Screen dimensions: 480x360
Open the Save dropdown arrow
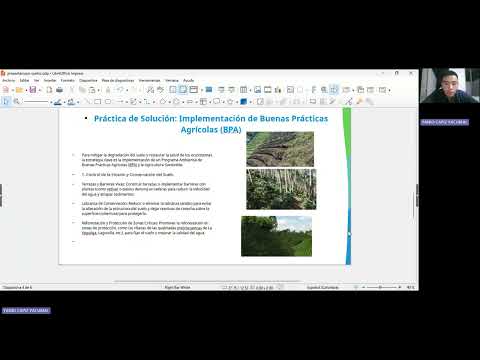click(40, 90)
